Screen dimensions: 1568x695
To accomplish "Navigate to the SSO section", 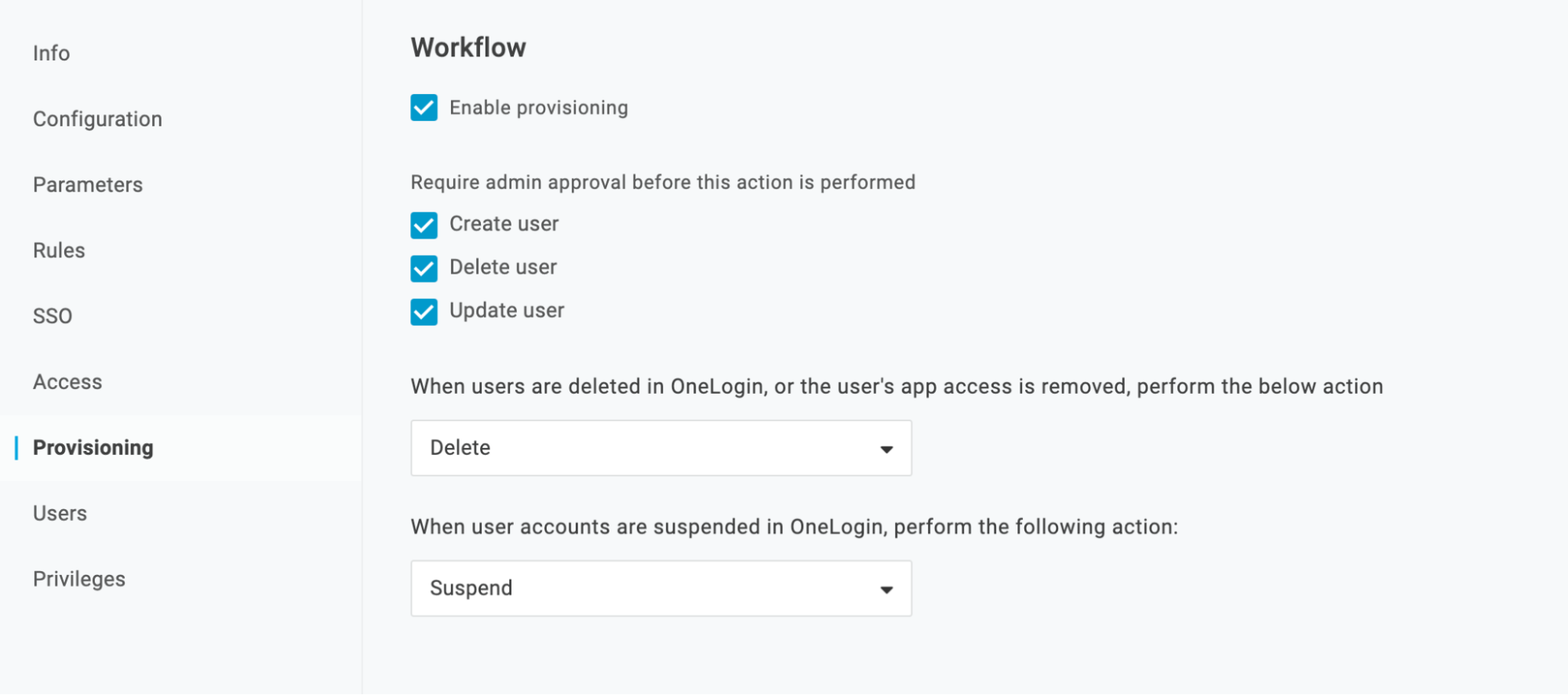I will point(52,315).
